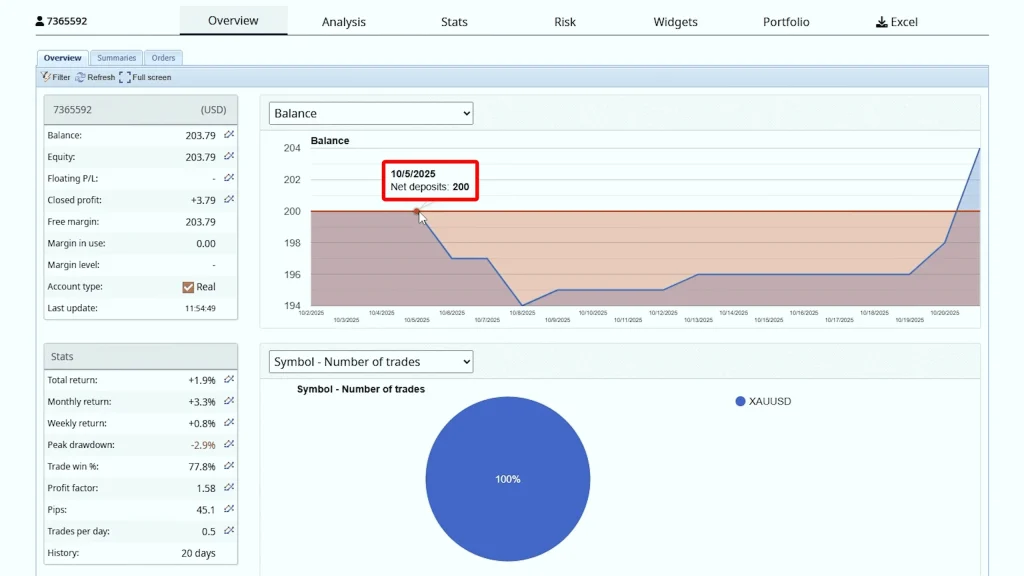Click the XAUUSD legend color dot
Viewport: 1024px width, 576px height.
pos(740,401)
